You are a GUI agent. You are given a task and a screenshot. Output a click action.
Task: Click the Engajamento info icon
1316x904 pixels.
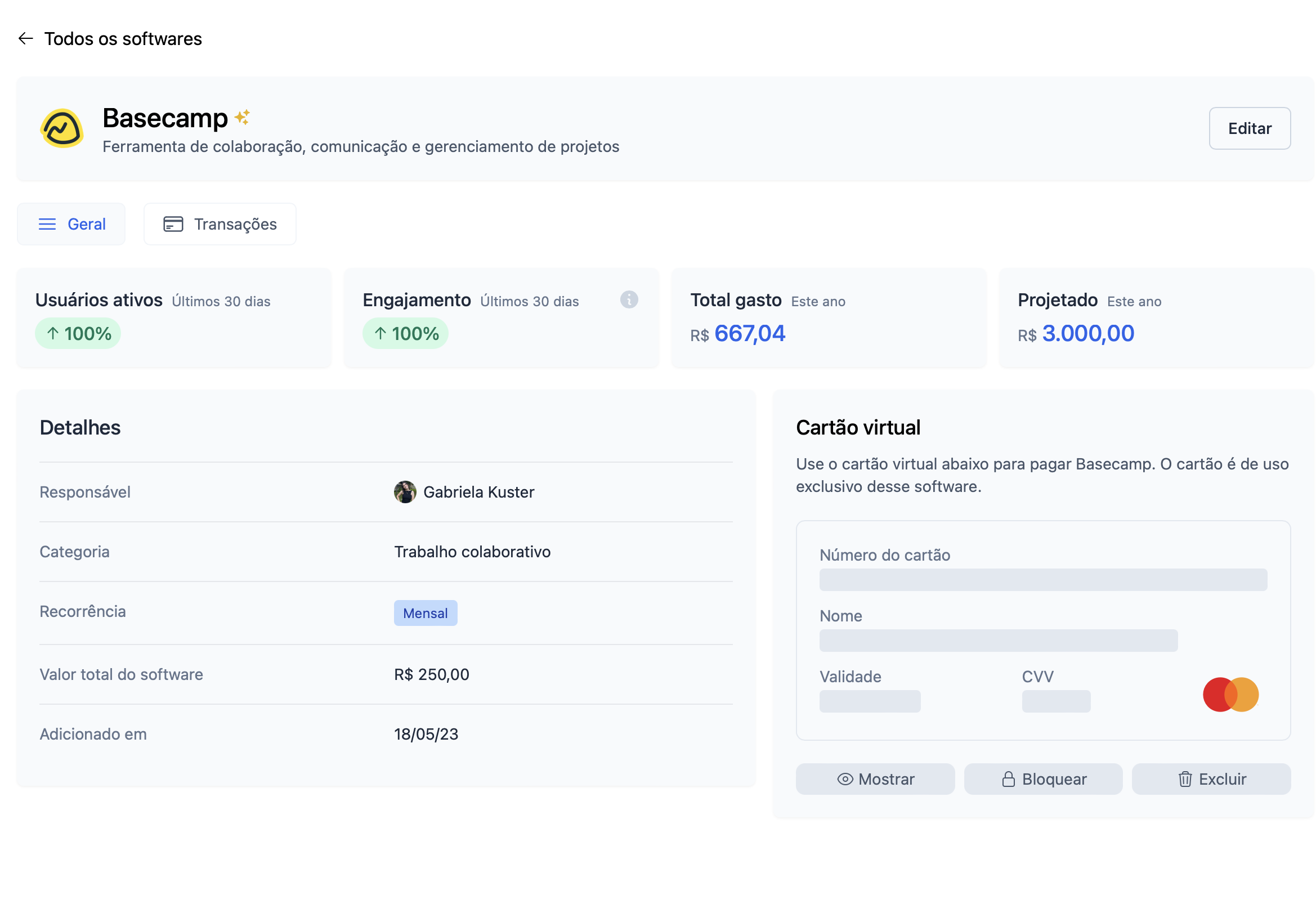pyautogui.click(x=629, y=299)
